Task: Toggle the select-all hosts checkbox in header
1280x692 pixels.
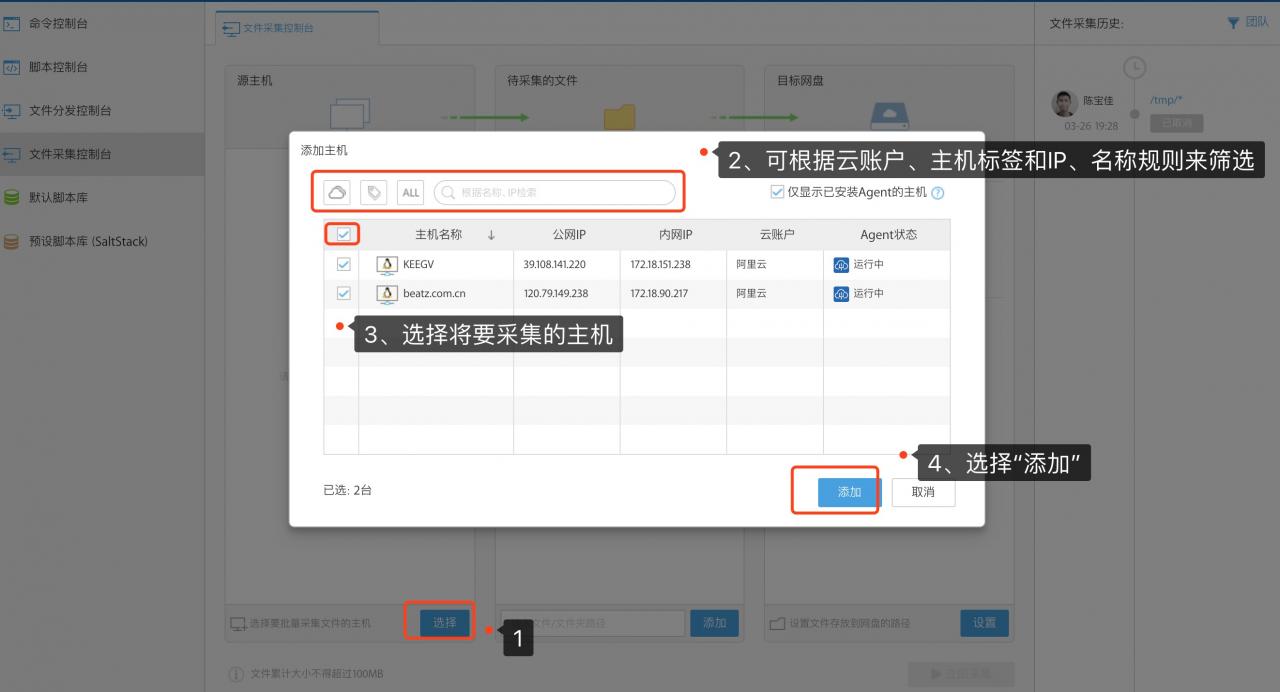Action: click(343, 235)
